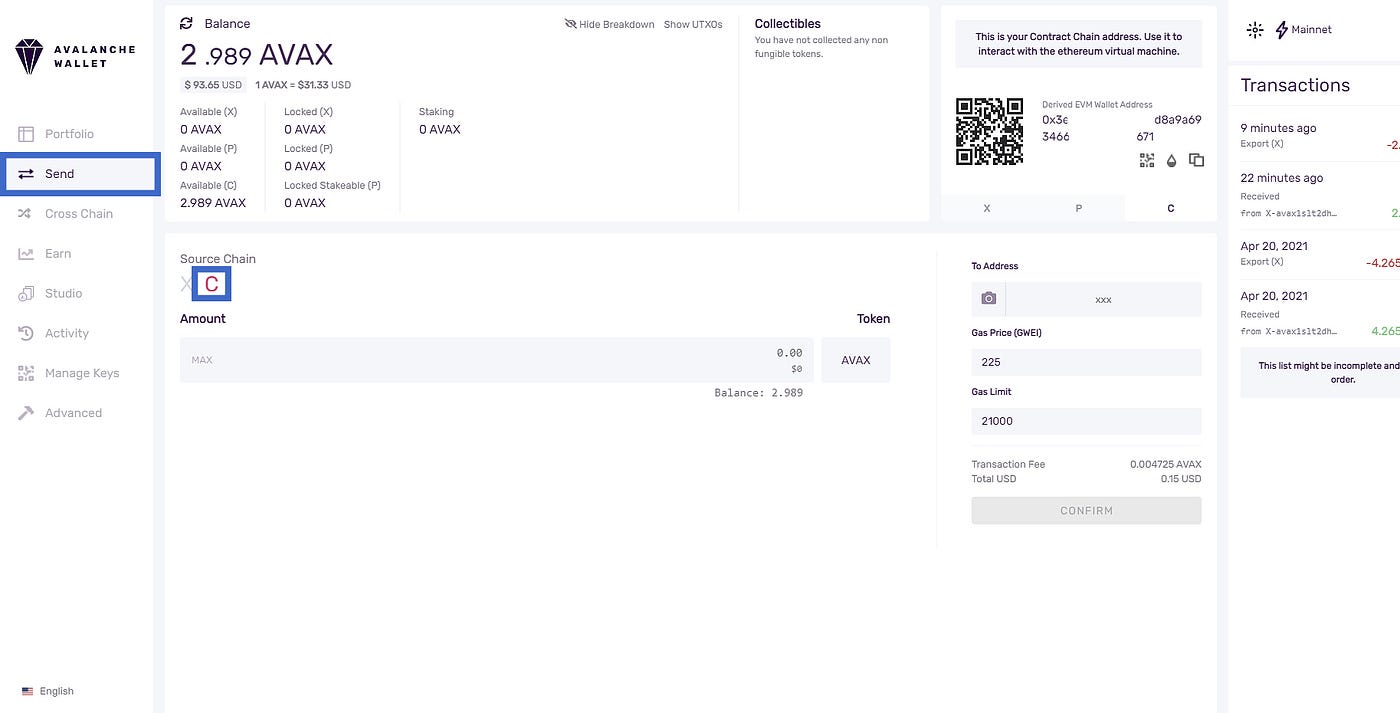Click the amount input field
The height and width of the screenshot is (713, 1400).
[x=497, y=360]
